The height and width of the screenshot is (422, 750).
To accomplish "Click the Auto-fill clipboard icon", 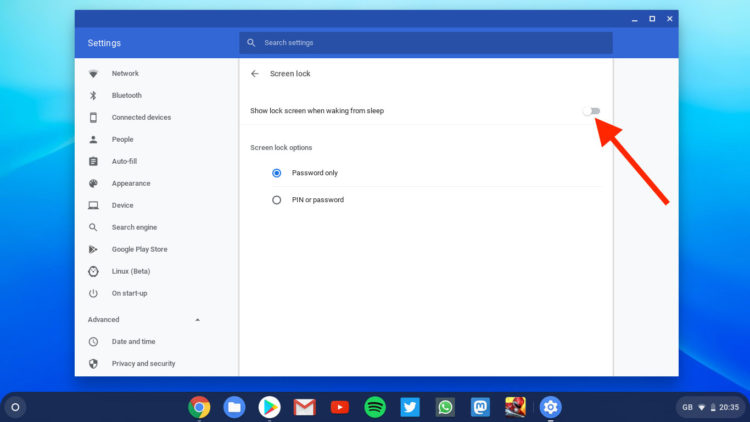I will tap(93, 161).
